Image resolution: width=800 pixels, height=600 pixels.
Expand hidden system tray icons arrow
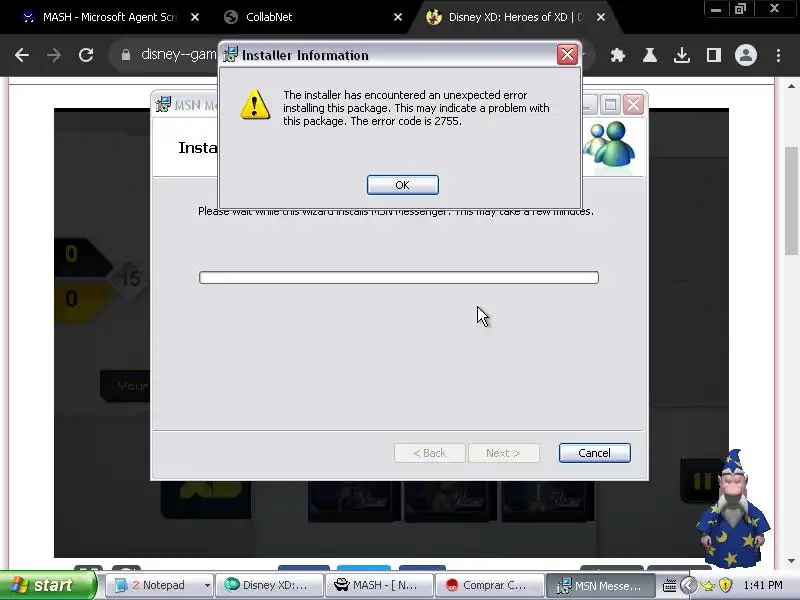[688, 585]
